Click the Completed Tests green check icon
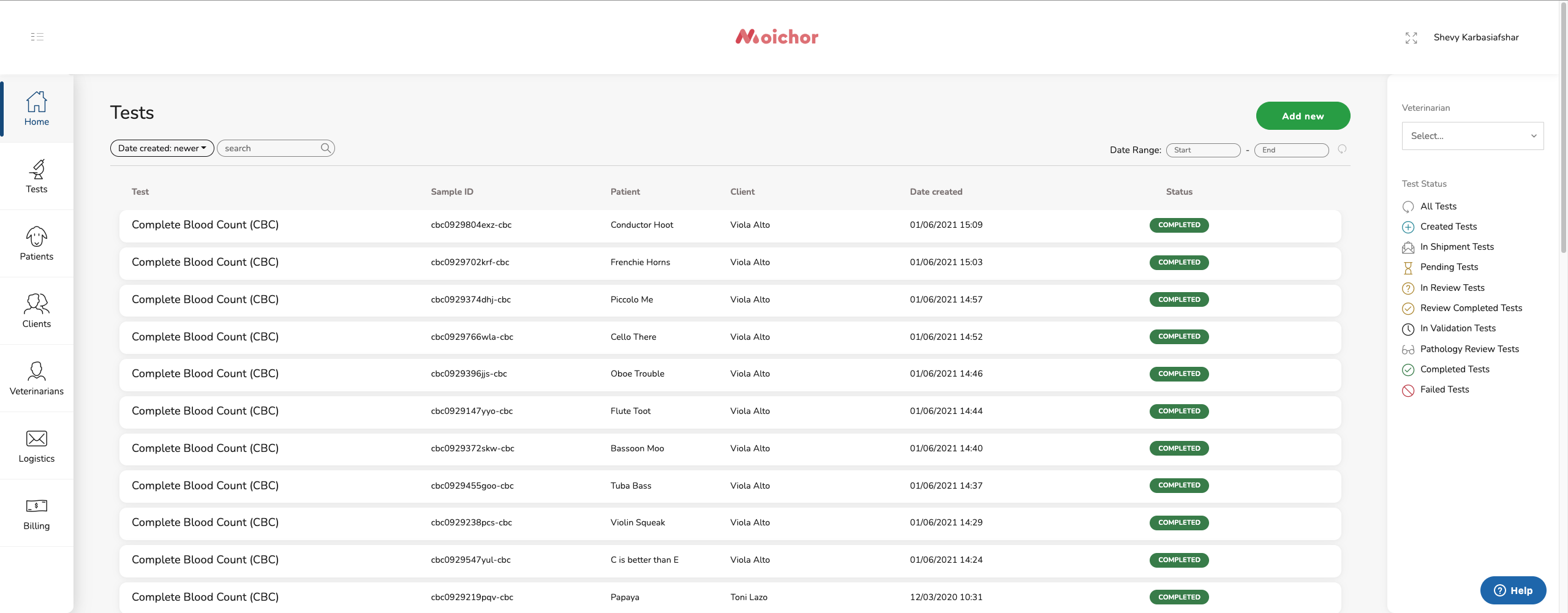This screenshot has height=613, width=1568. 1408,370
